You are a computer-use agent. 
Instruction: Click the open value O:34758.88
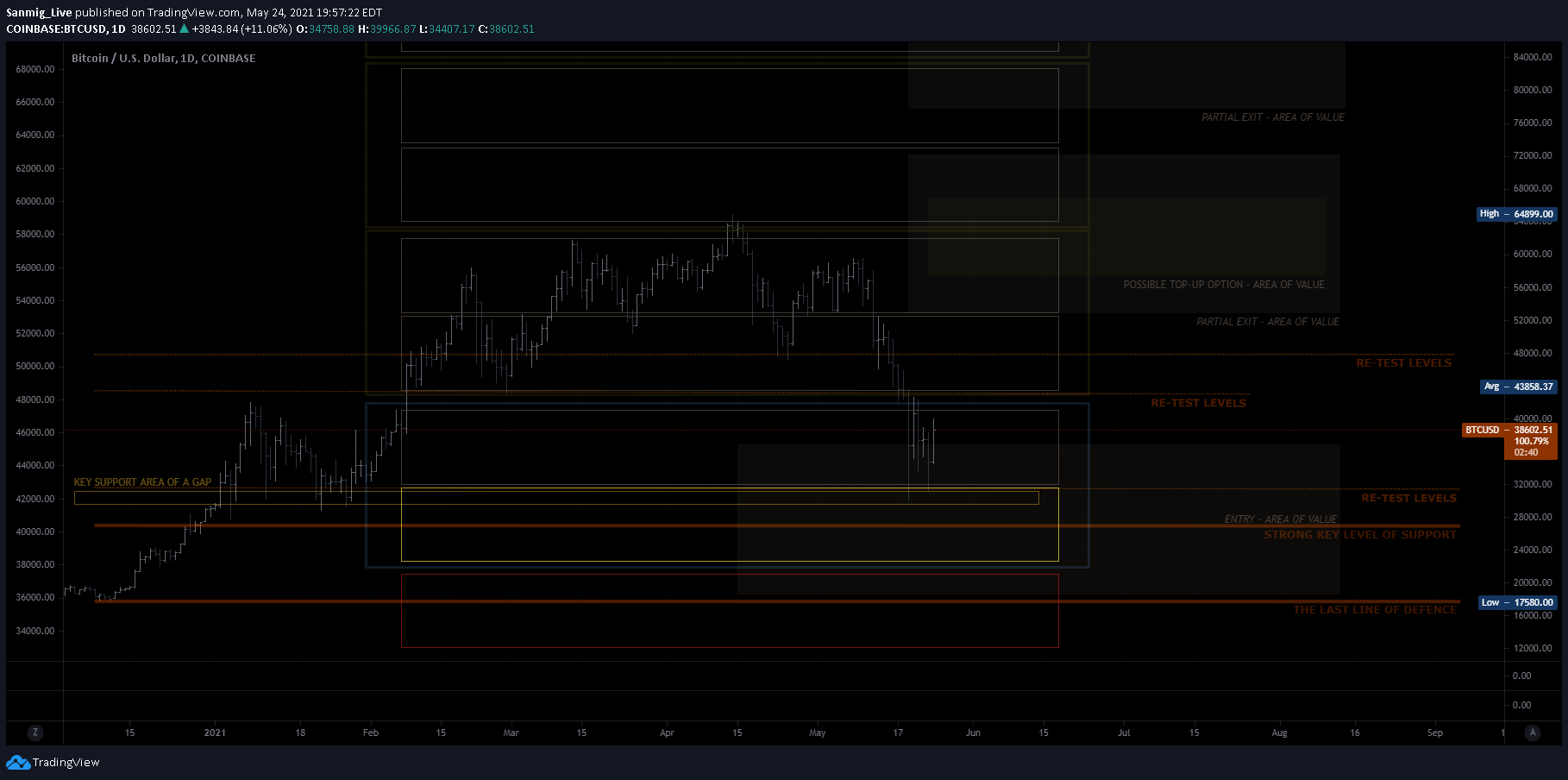click(x=325, y=29)
